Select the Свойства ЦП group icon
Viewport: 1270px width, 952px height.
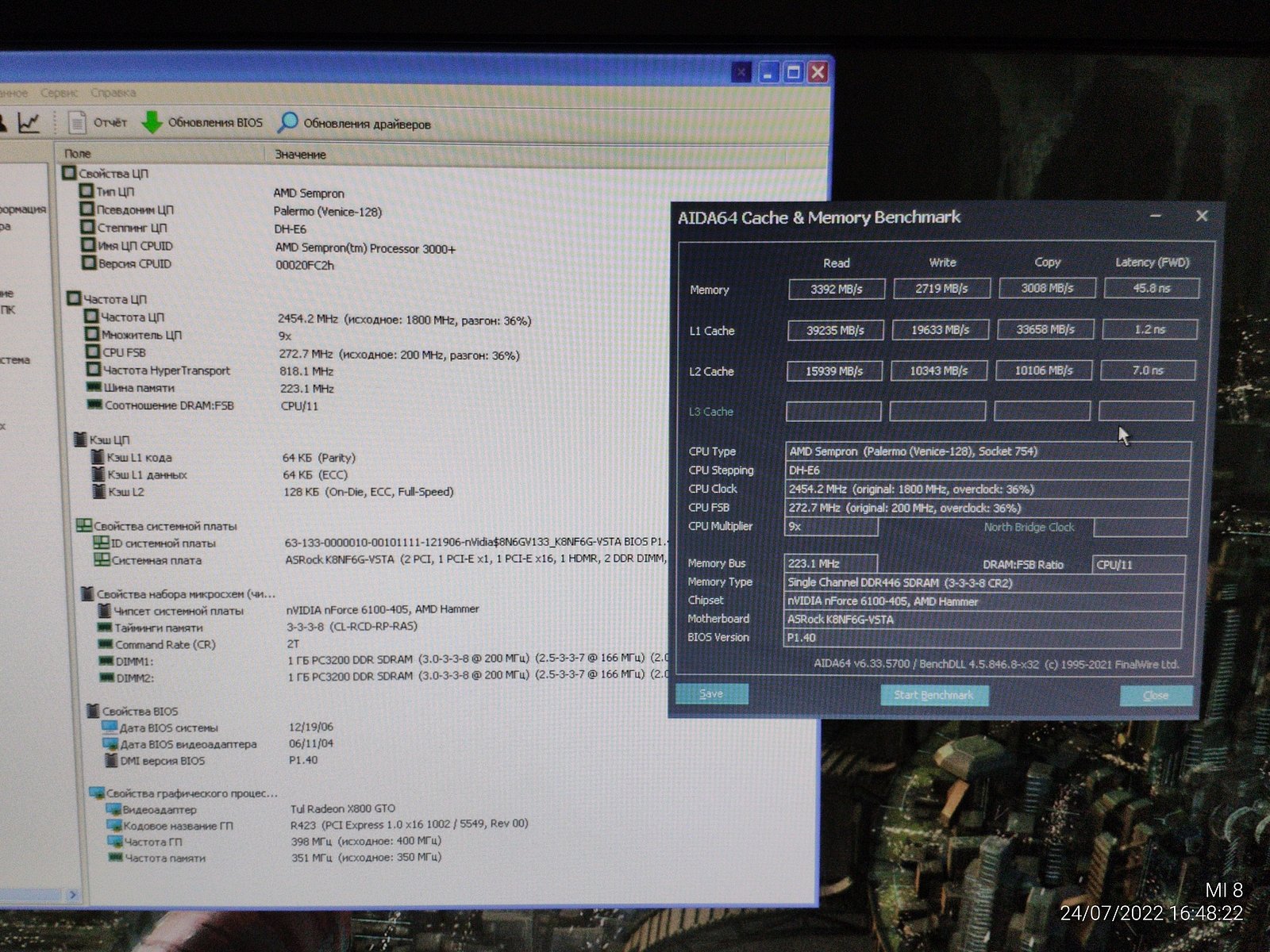68,173
